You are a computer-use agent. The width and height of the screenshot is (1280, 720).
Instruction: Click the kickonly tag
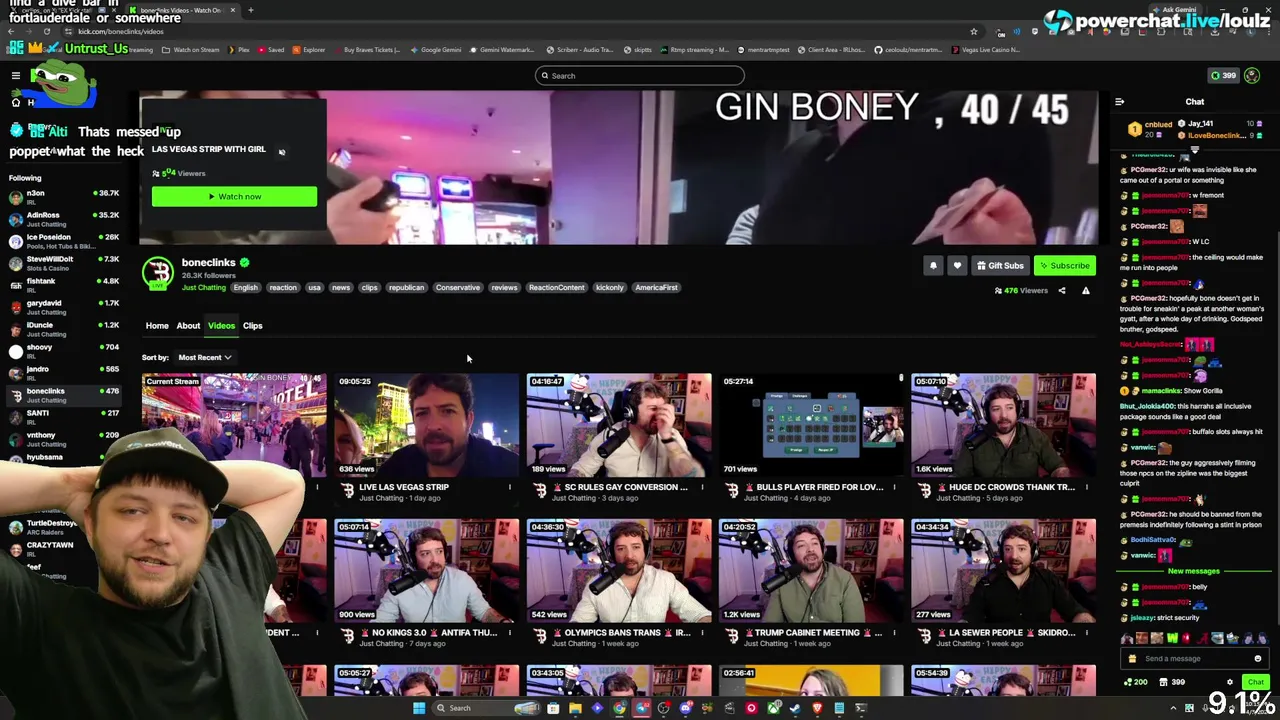click(609, 288)
